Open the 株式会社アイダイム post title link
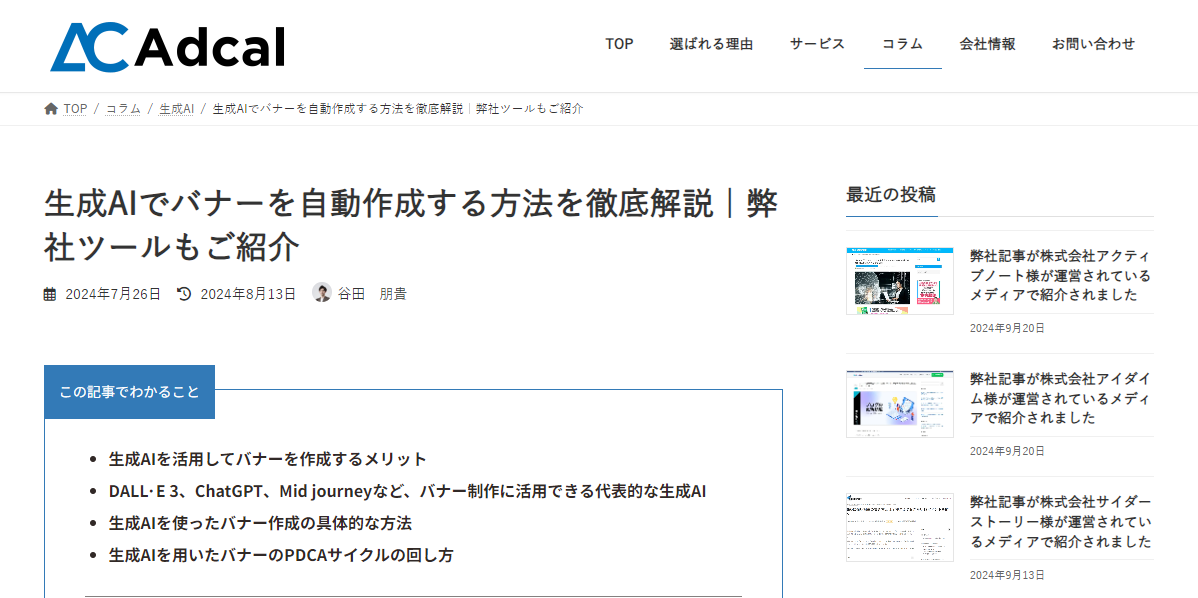Viewport: 1198px width, 598px height. click(x=1060, y=399)
